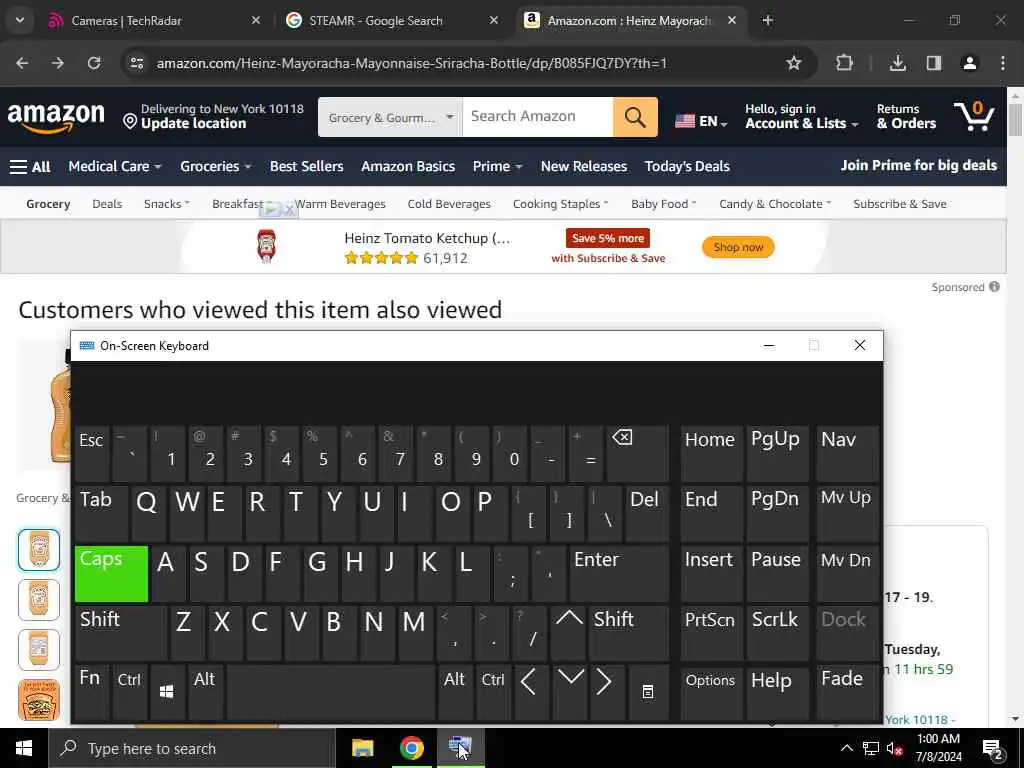Click in the Search Amazon field

click(x=537, y=118)
